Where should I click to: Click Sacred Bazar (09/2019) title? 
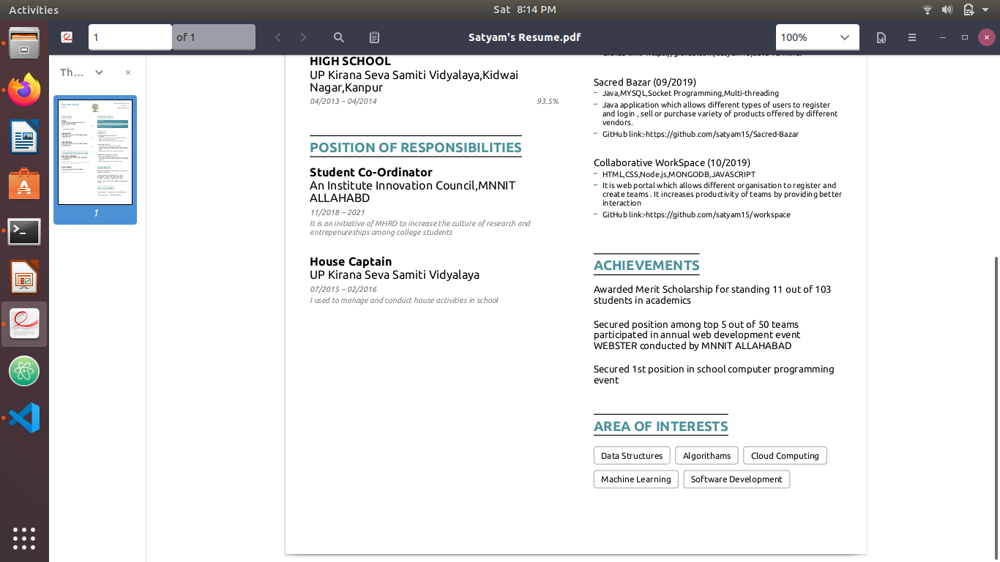click(645, 82)
